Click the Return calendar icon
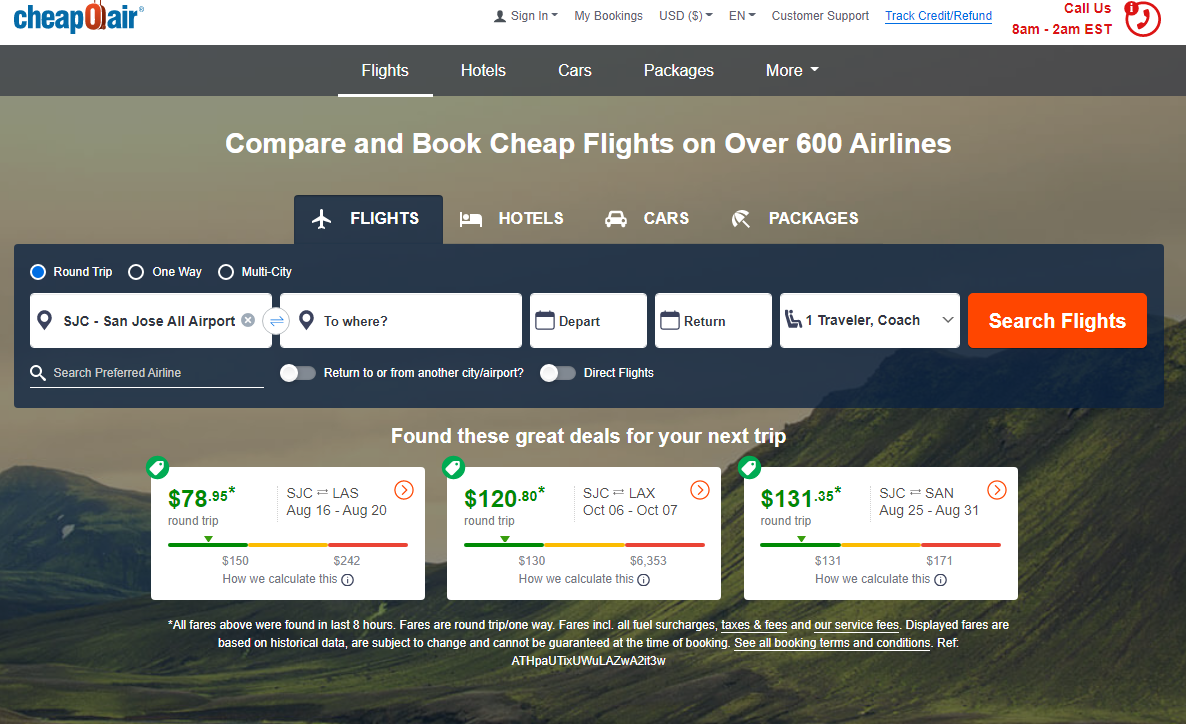1186x724 pixels. pos(670,321)
